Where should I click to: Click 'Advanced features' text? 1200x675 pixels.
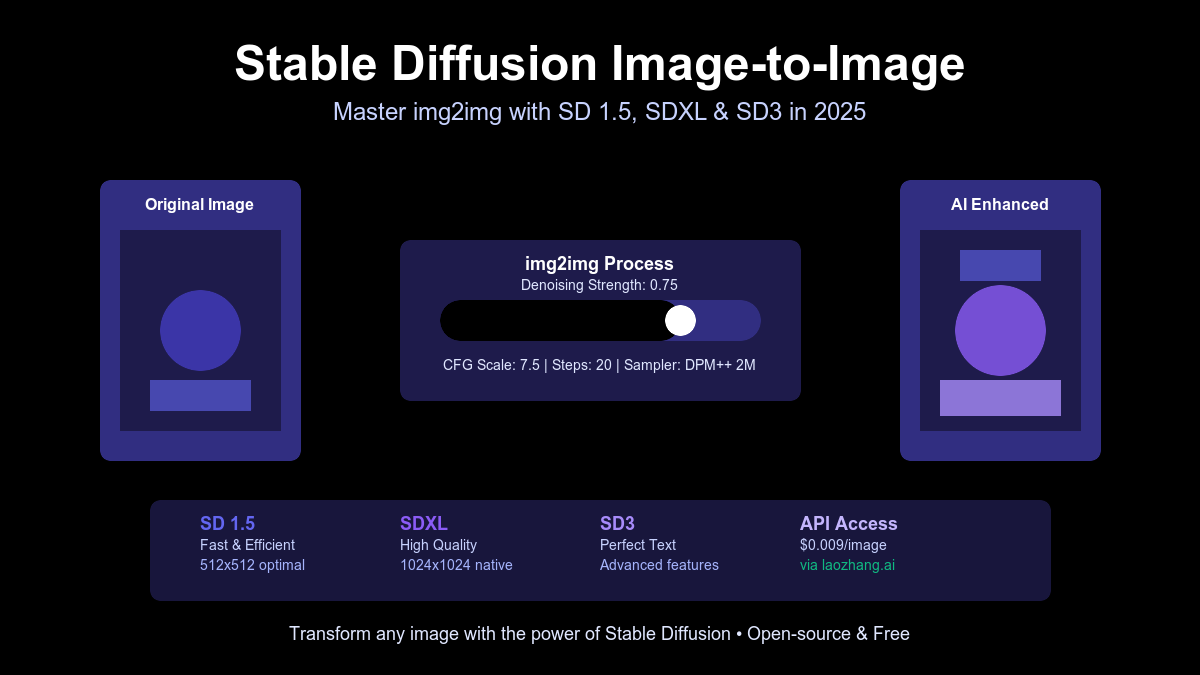(x=659, y=565)
